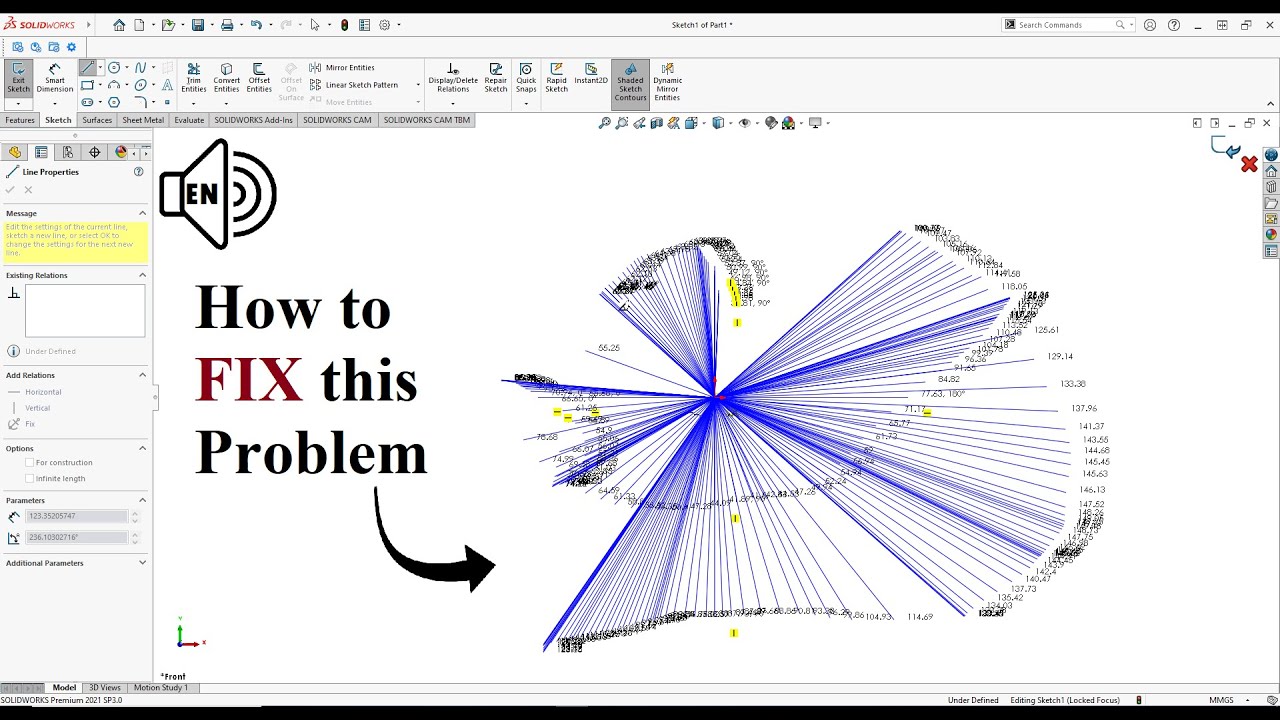Click the confirmation corner exit sketch arrow

(1224, 148)
